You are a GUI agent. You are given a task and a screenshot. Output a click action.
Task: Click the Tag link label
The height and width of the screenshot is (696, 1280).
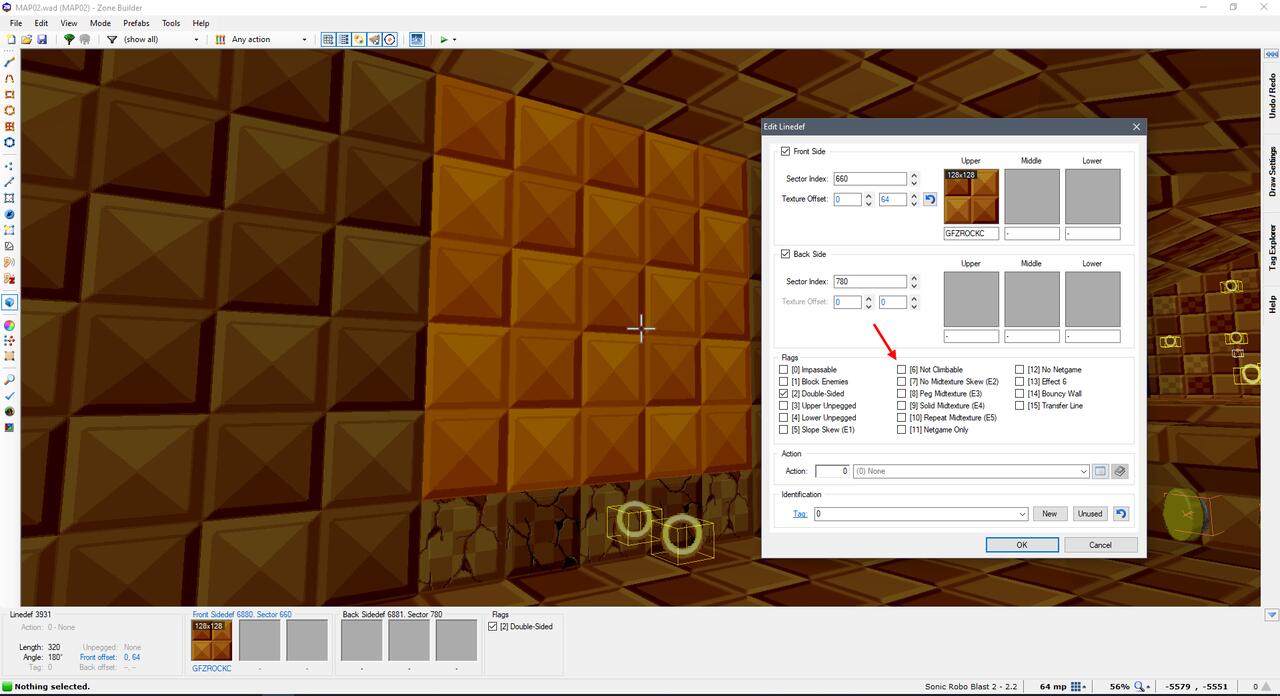tap(800, 514)
